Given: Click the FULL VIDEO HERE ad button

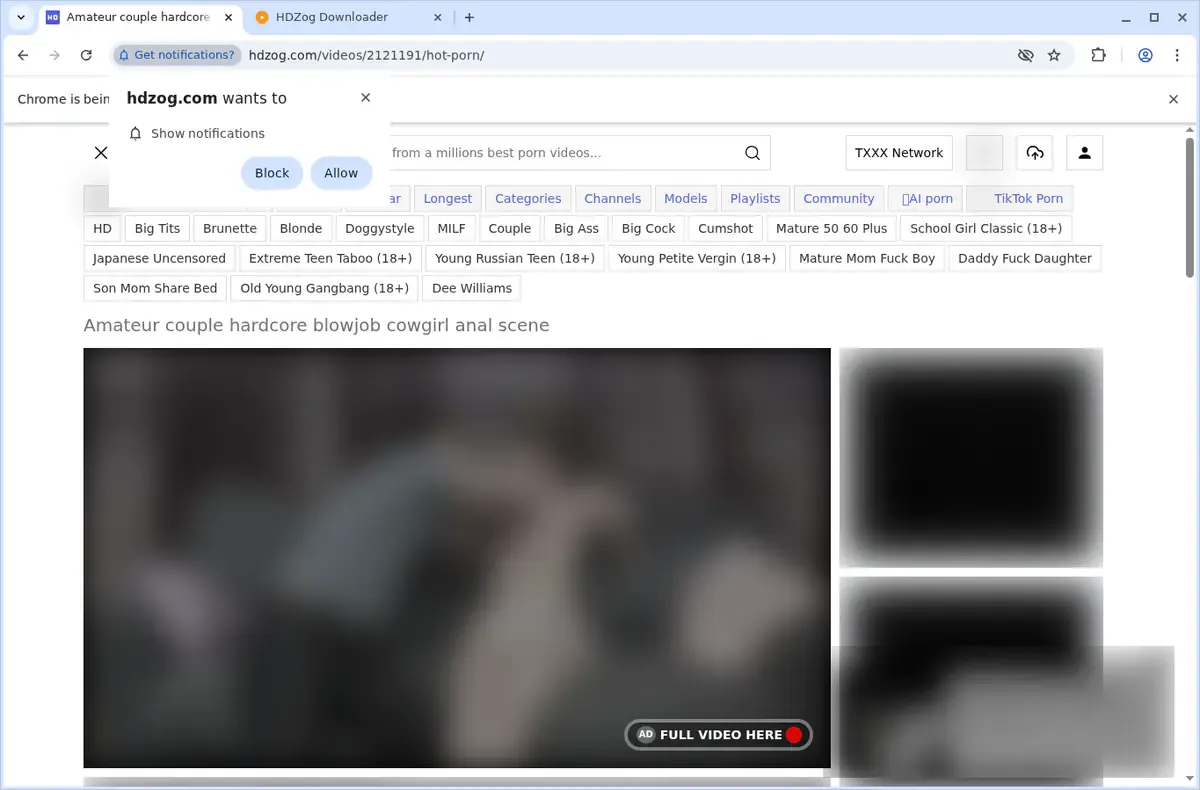Looking at the screenshot, I should (719, 735).
